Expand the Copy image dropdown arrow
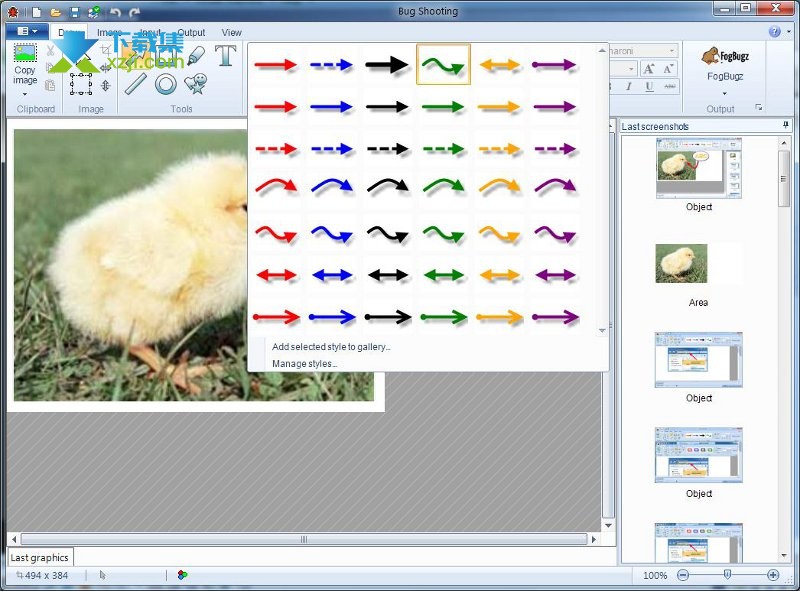This screenshot has width=800, height=591. tap(24, 94)
